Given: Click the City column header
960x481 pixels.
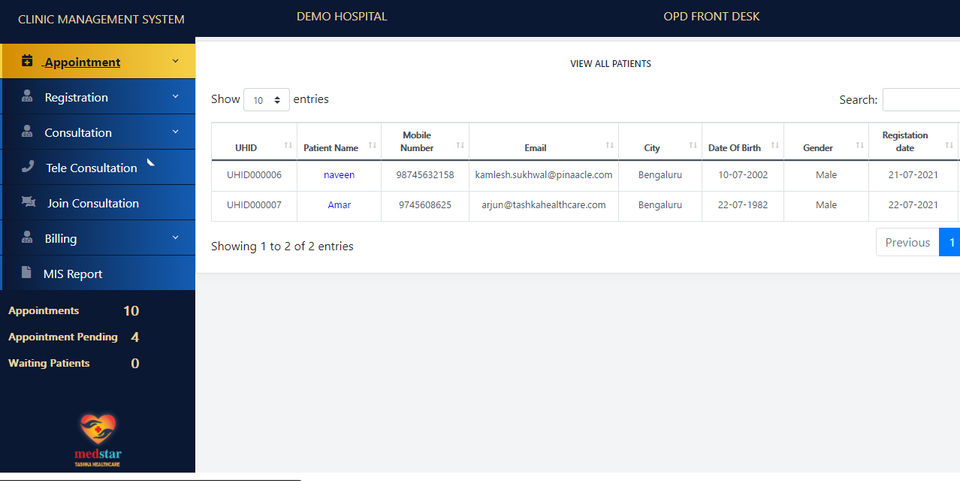Looking at the screenshot, I should click(x=660, y=141).
